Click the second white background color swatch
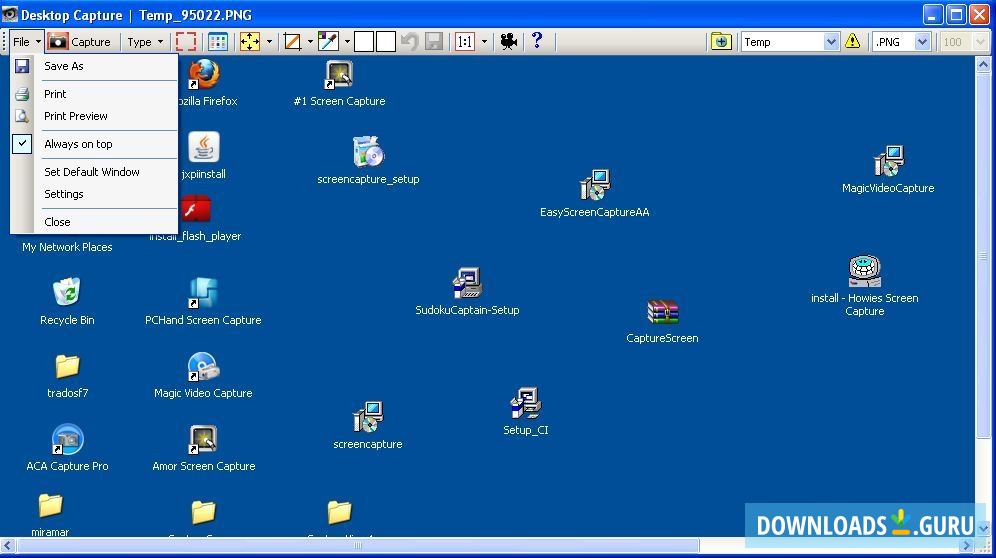996x558 pixels. pyautogui.click(x=386, y=42)
